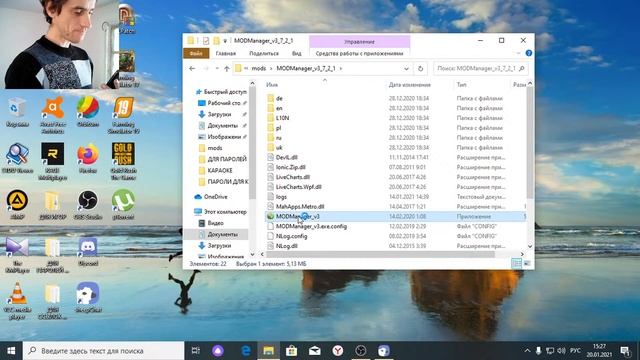640x360 pixels.
Task: Launch Microsoft Edge from the taskbar
Action: tap(246, 351)
